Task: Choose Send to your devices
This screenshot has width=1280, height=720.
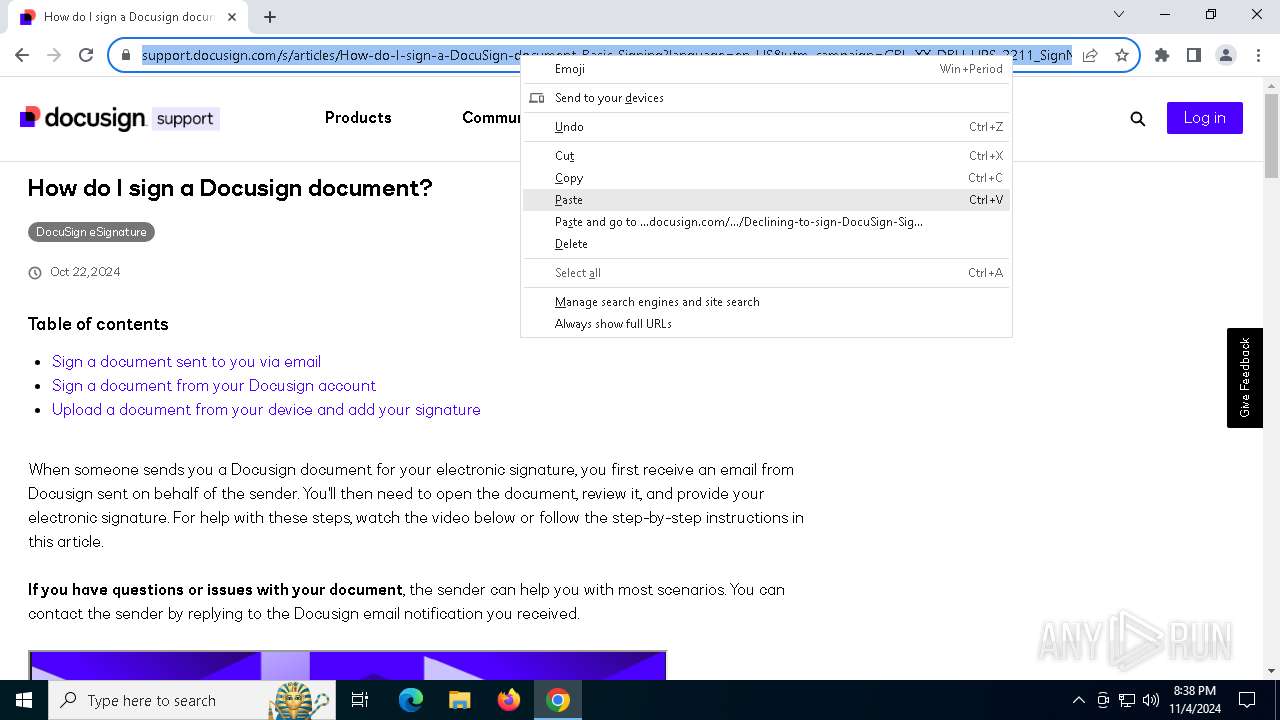Action: click(x=766, y=98)
